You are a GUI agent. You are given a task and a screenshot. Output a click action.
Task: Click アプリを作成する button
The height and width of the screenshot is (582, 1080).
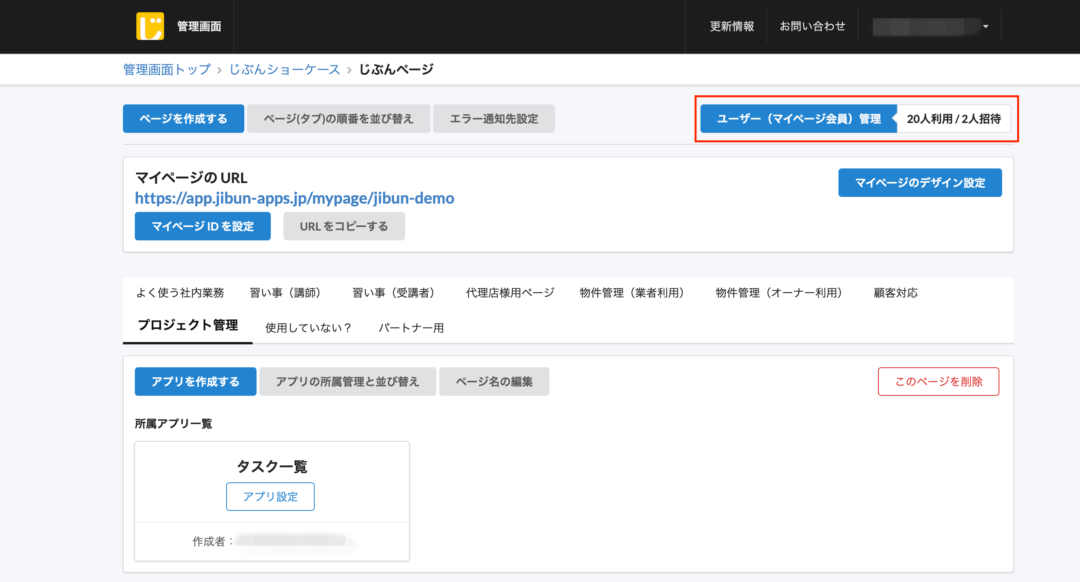[195, 381]
